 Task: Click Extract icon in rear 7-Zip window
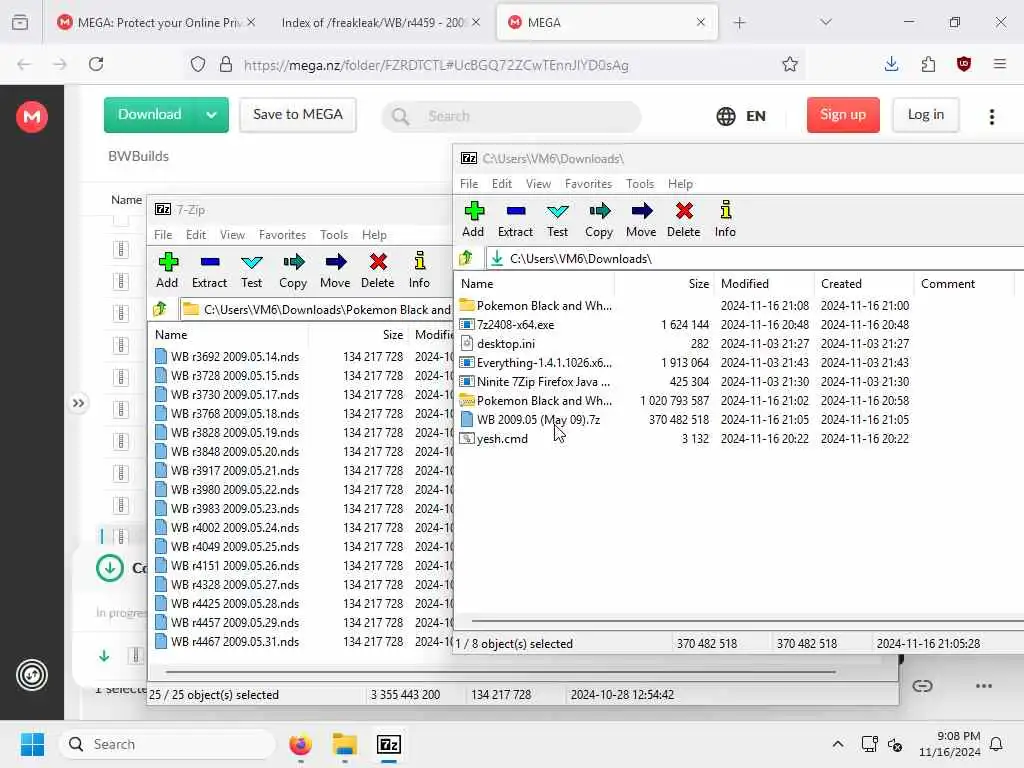[210, 262]
